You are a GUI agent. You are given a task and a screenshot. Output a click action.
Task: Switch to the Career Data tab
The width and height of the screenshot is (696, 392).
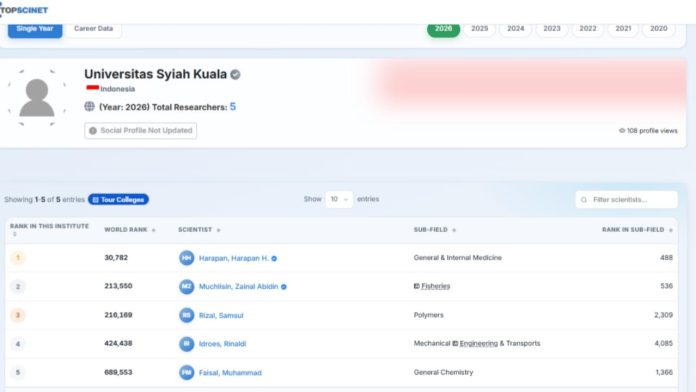94,29
